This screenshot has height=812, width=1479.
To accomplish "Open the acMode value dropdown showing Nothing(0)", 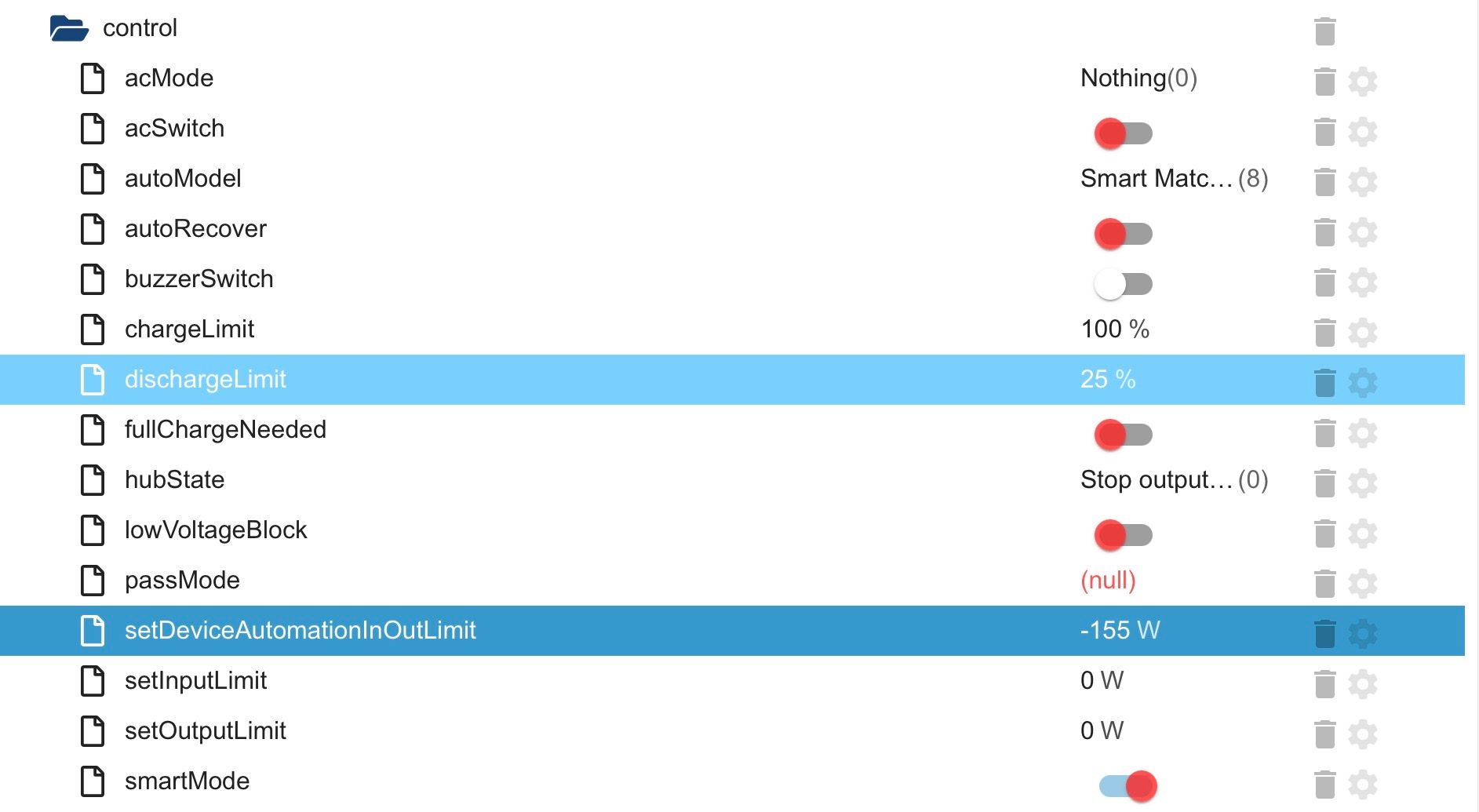I will (1138, 78).
